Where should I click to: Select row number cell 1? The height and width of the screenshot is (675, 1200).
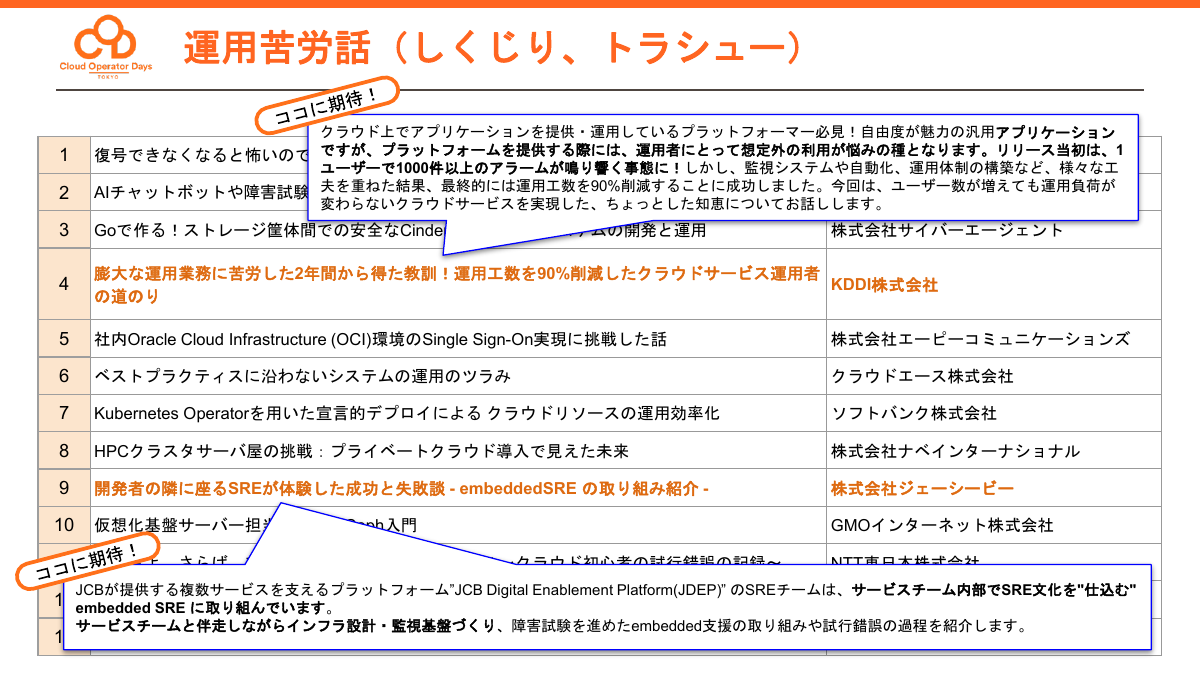pyautogui.click(x=64, y=154)
